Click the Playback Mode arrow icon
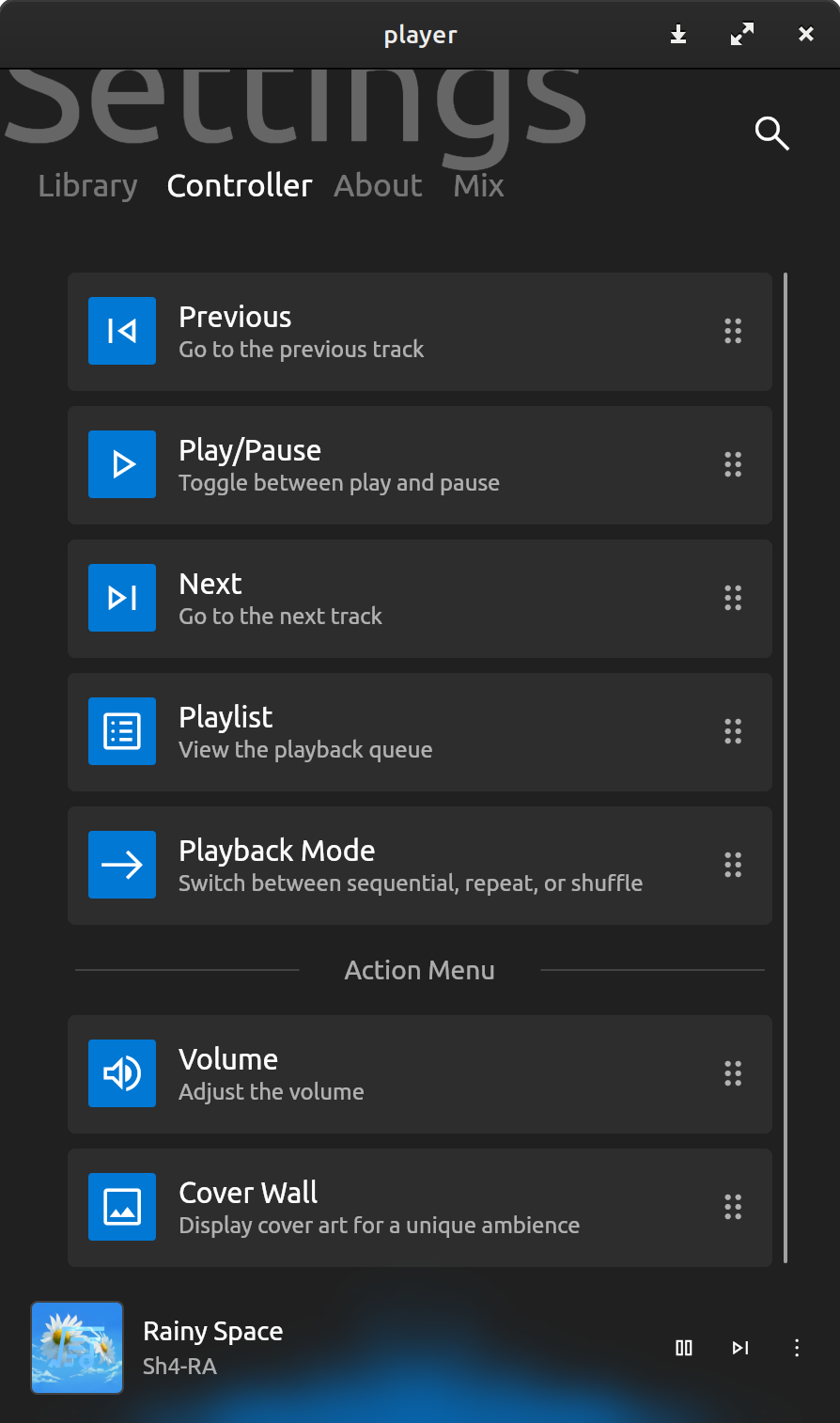This screenshot has width=840, height=1423. tap(122, 865)
